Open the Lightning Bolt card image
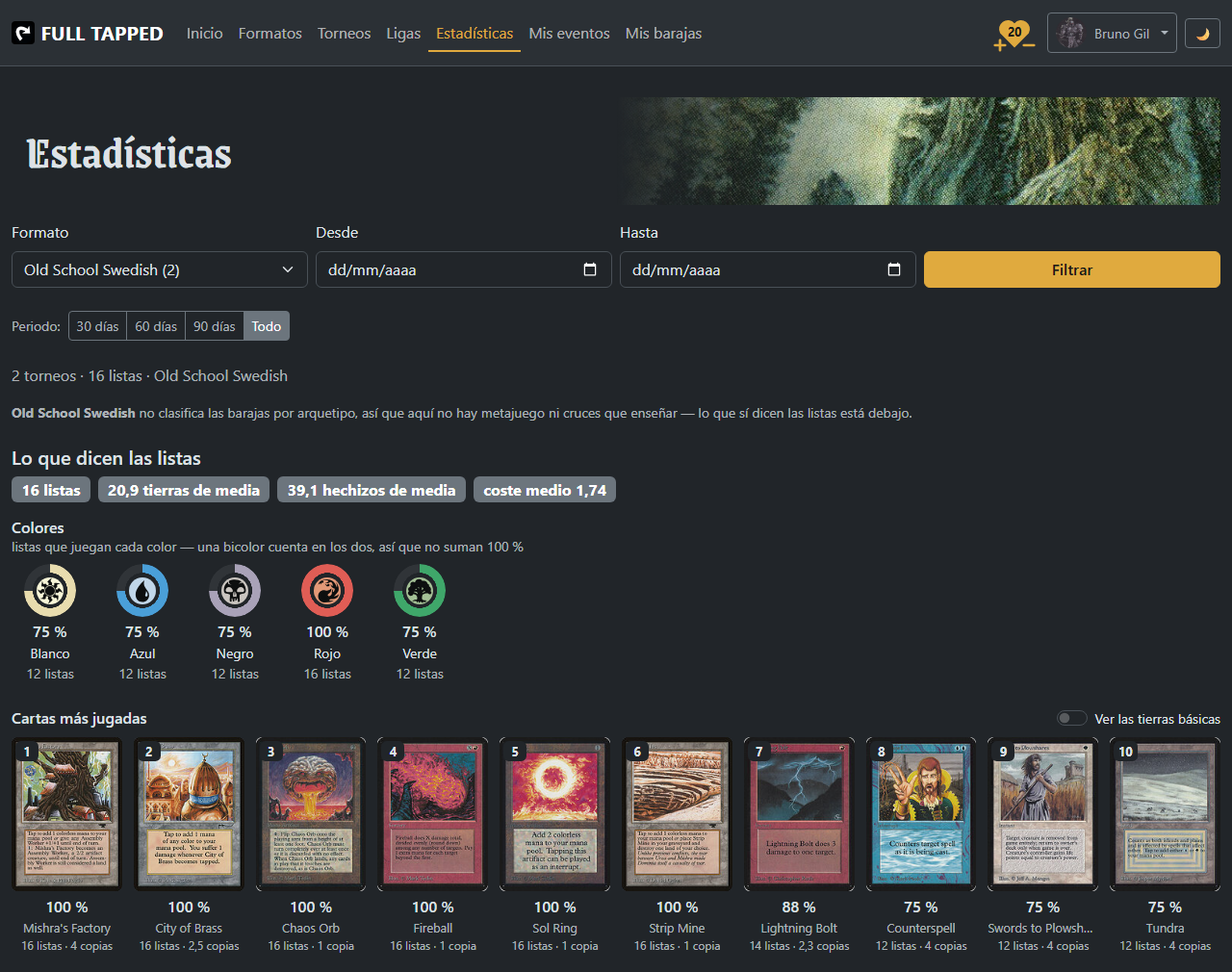Image resolution: width=1232 pixels, height=972 pixels. coord(799,814)
